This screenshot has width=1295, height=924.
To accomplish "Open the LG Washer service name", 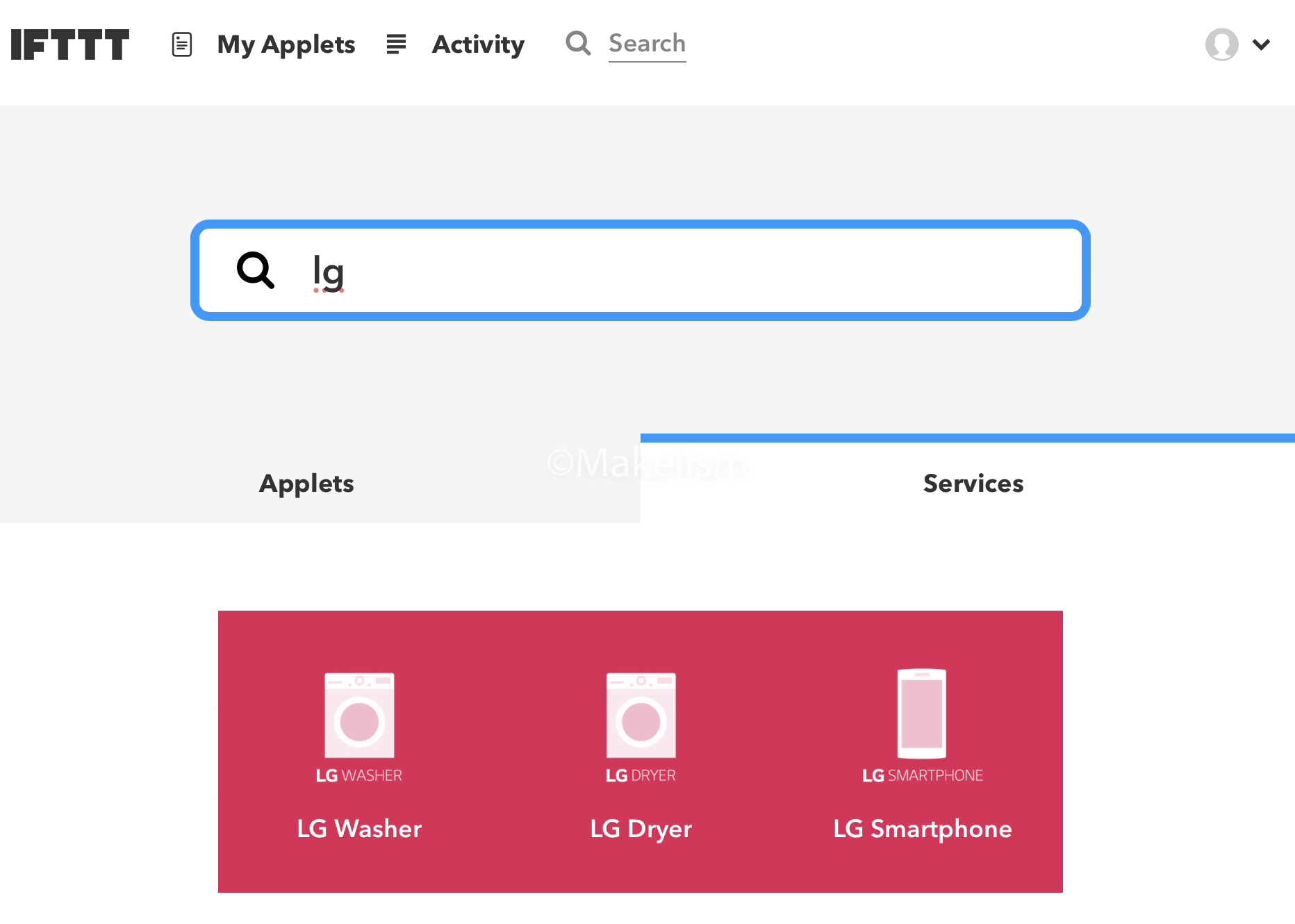I will [x=359, y=829].
